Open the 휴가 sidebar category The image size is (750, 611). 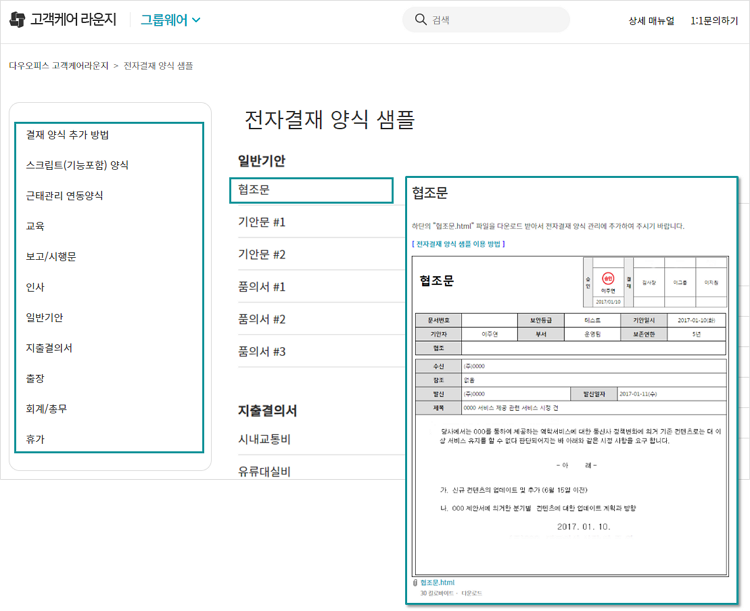[x=35, y=439]
